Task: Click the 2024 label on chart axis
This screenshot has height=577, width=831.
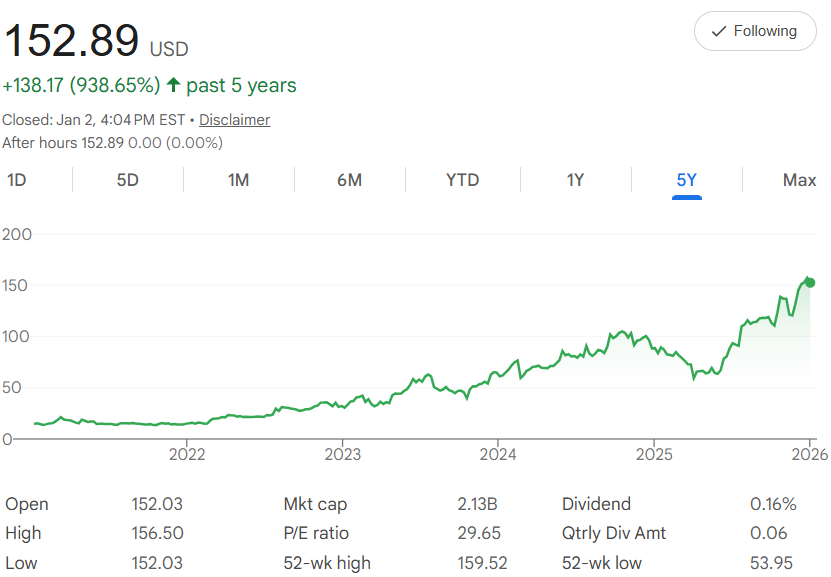Action: [x=497, y=455]
